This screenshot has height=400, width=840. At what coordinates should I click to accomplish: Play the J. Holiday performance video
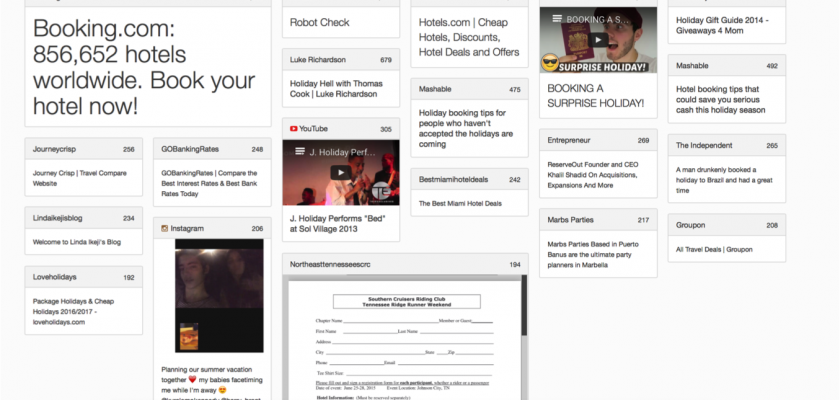click(x=340, y=173)
